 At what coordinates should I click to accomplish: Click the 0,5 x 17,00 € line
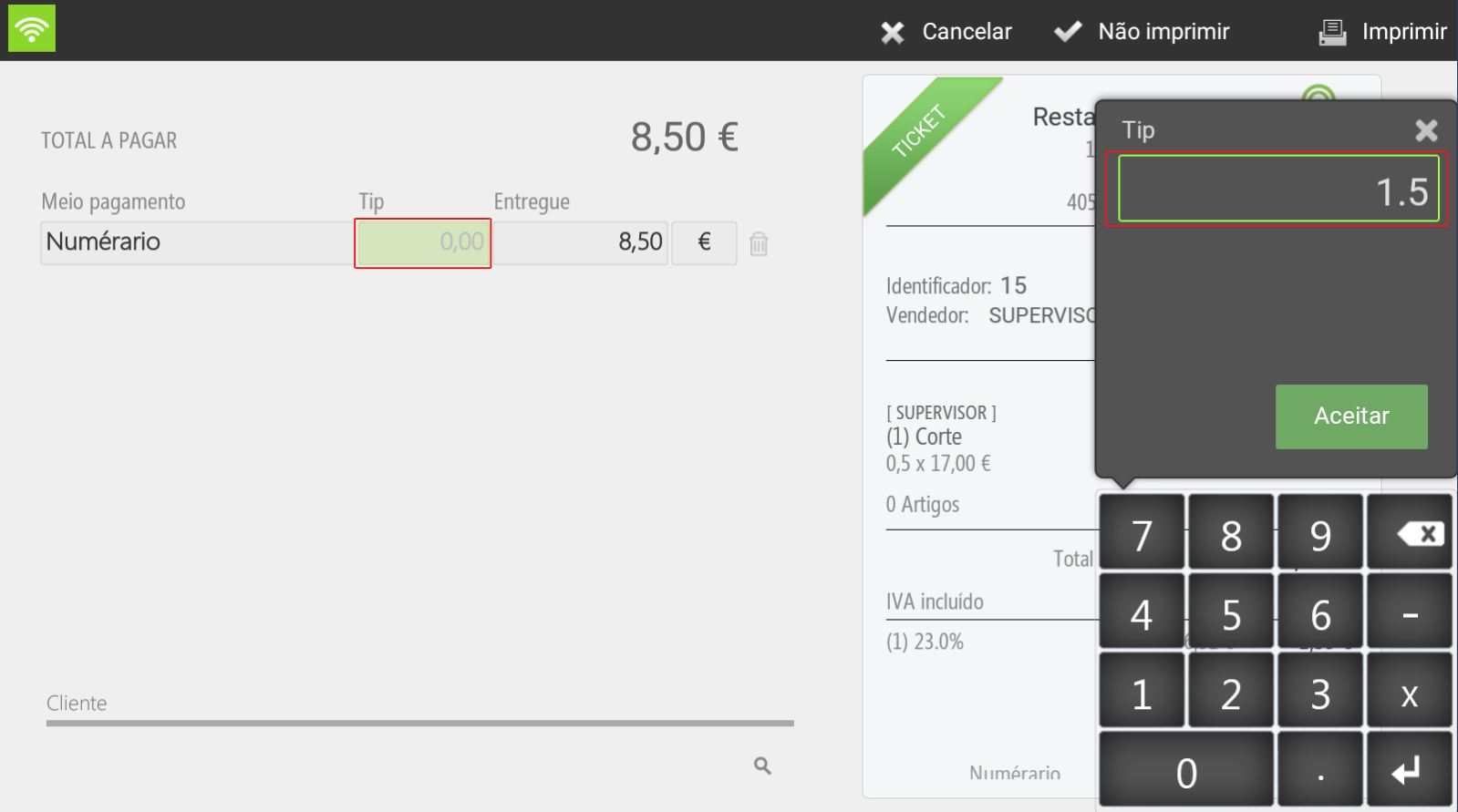pos(938,464)
